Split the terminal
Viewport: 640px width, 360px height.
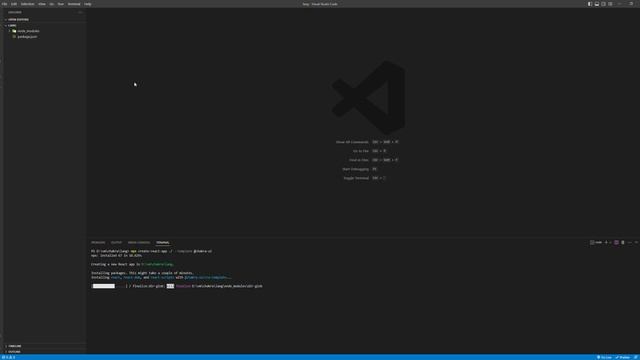tap(616, 242)
